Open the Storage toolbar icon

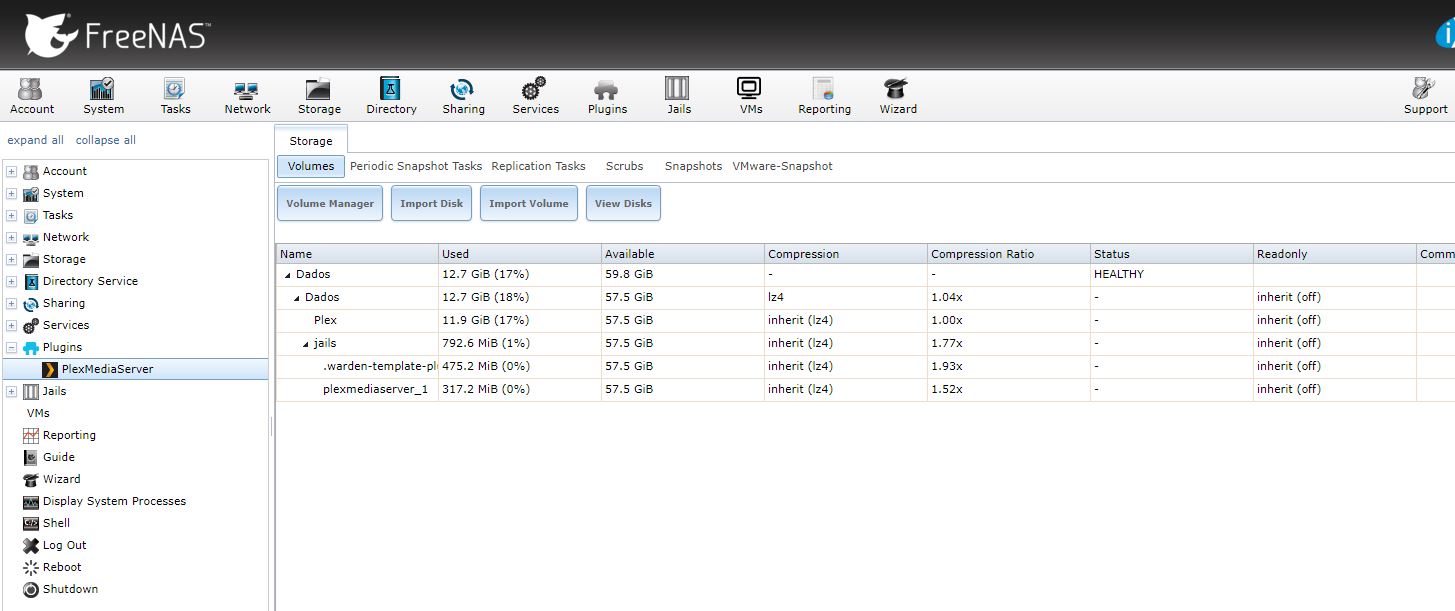pyautogui.click(x=319, y=96)
